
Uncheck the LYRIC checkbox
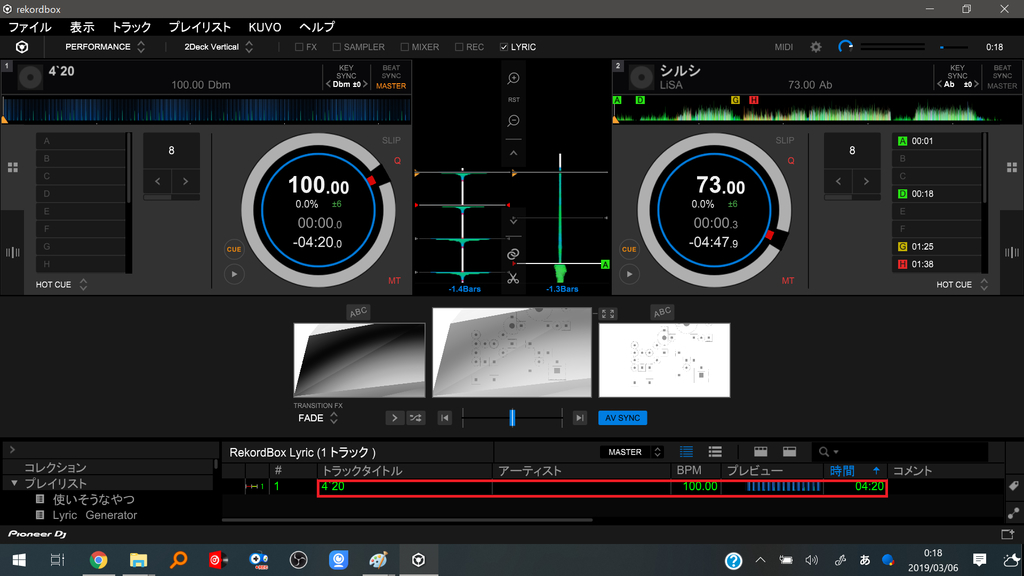click(x=504, y=47)
